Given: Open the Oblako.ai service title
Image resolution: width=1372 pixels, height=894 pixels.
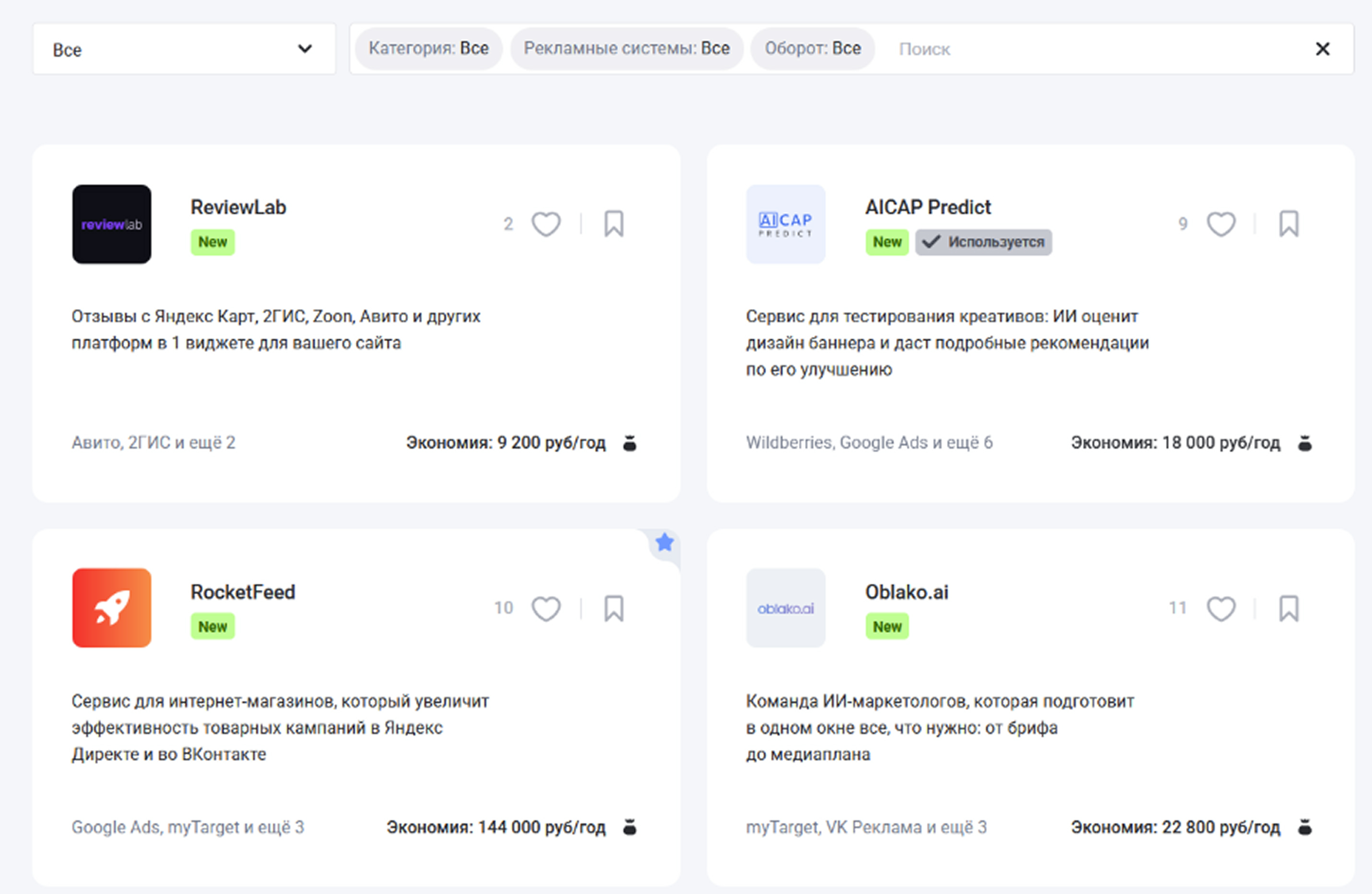Looking at the screenshot, I should click(x=906, y=592).
